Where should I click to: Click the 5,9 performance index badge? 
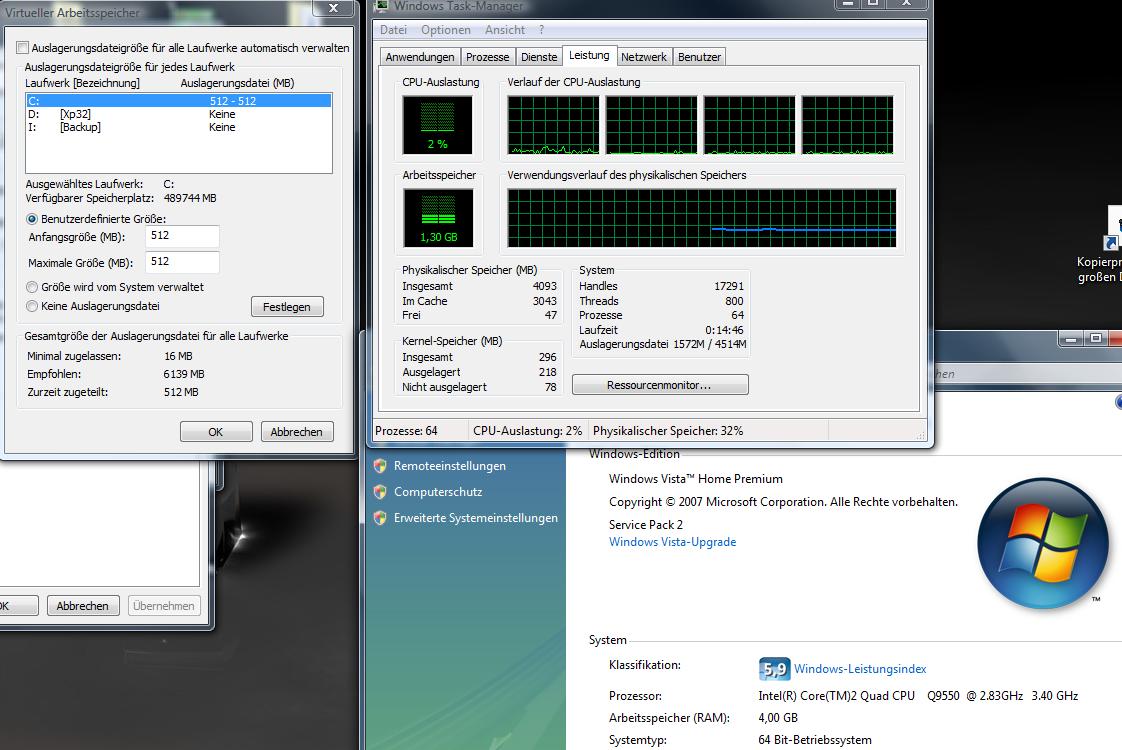tap(774, 669)
